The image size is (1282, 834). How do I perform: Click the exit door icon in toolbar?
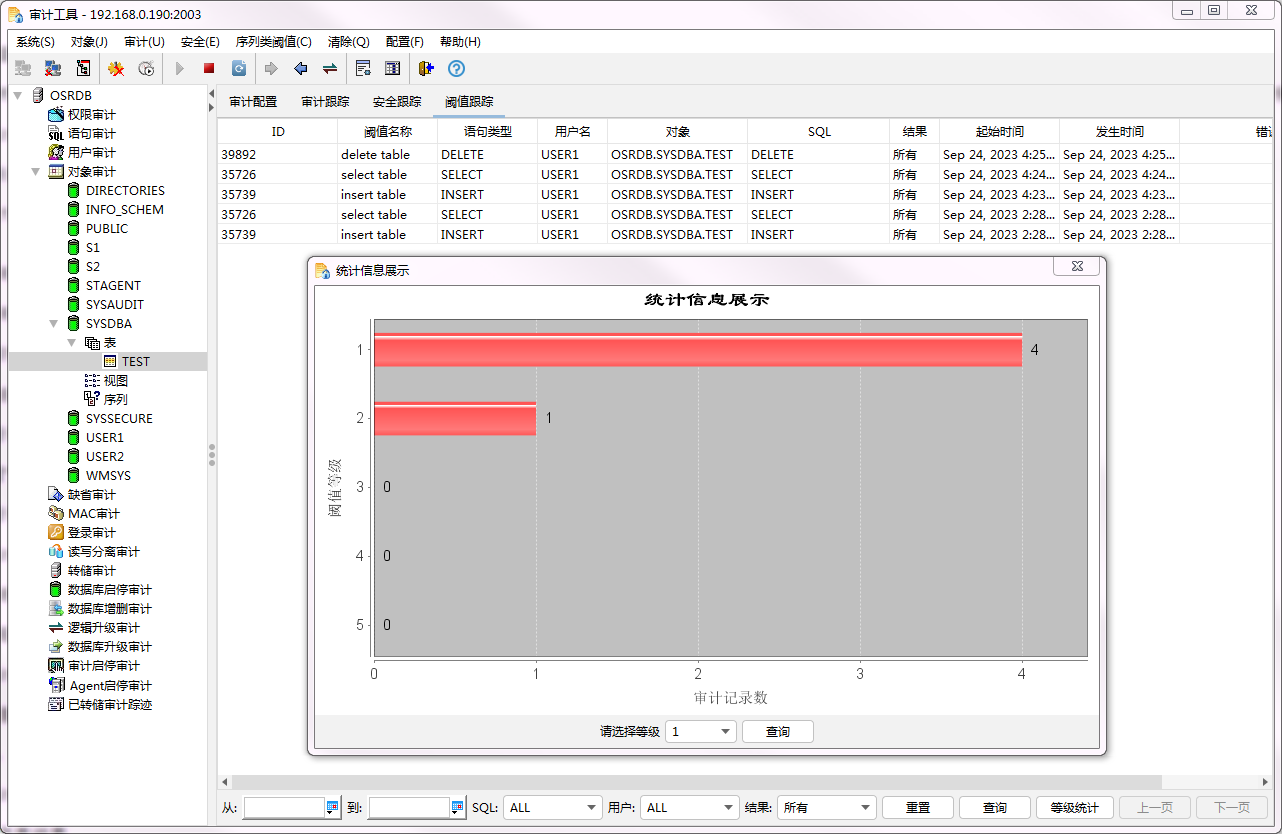pyautogui.click(x=426, y=69)
